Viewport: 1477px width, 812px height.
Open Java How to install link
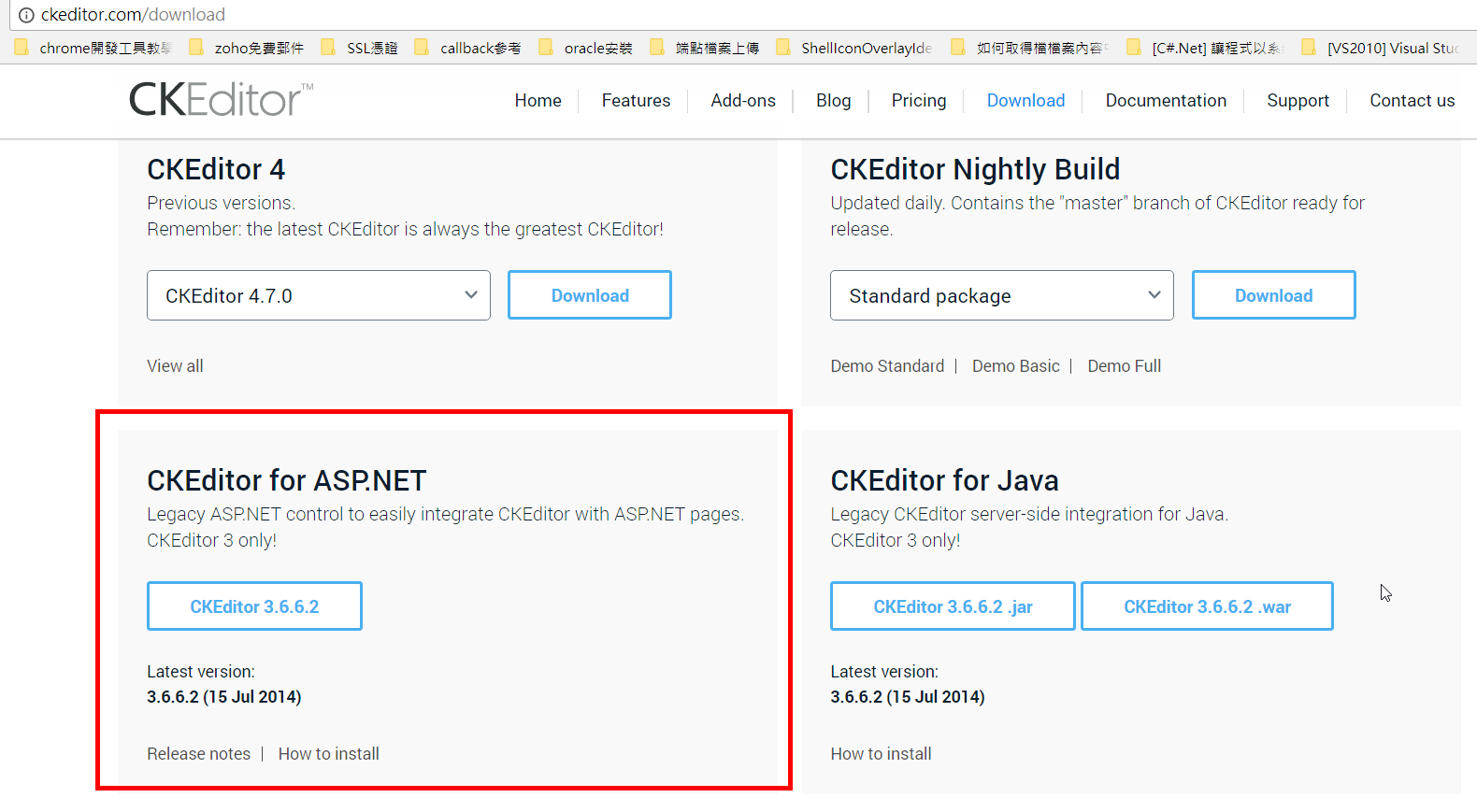click(x=881, y=754)
